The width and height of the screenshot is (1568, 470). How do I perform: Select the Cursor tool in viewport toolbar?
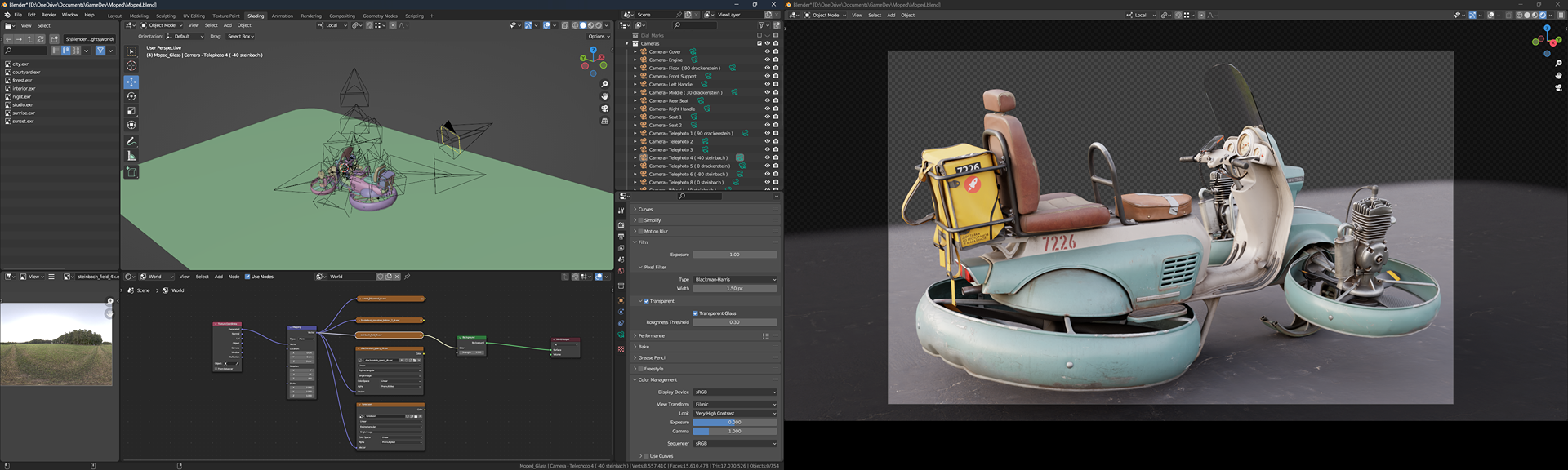[131, 66]
